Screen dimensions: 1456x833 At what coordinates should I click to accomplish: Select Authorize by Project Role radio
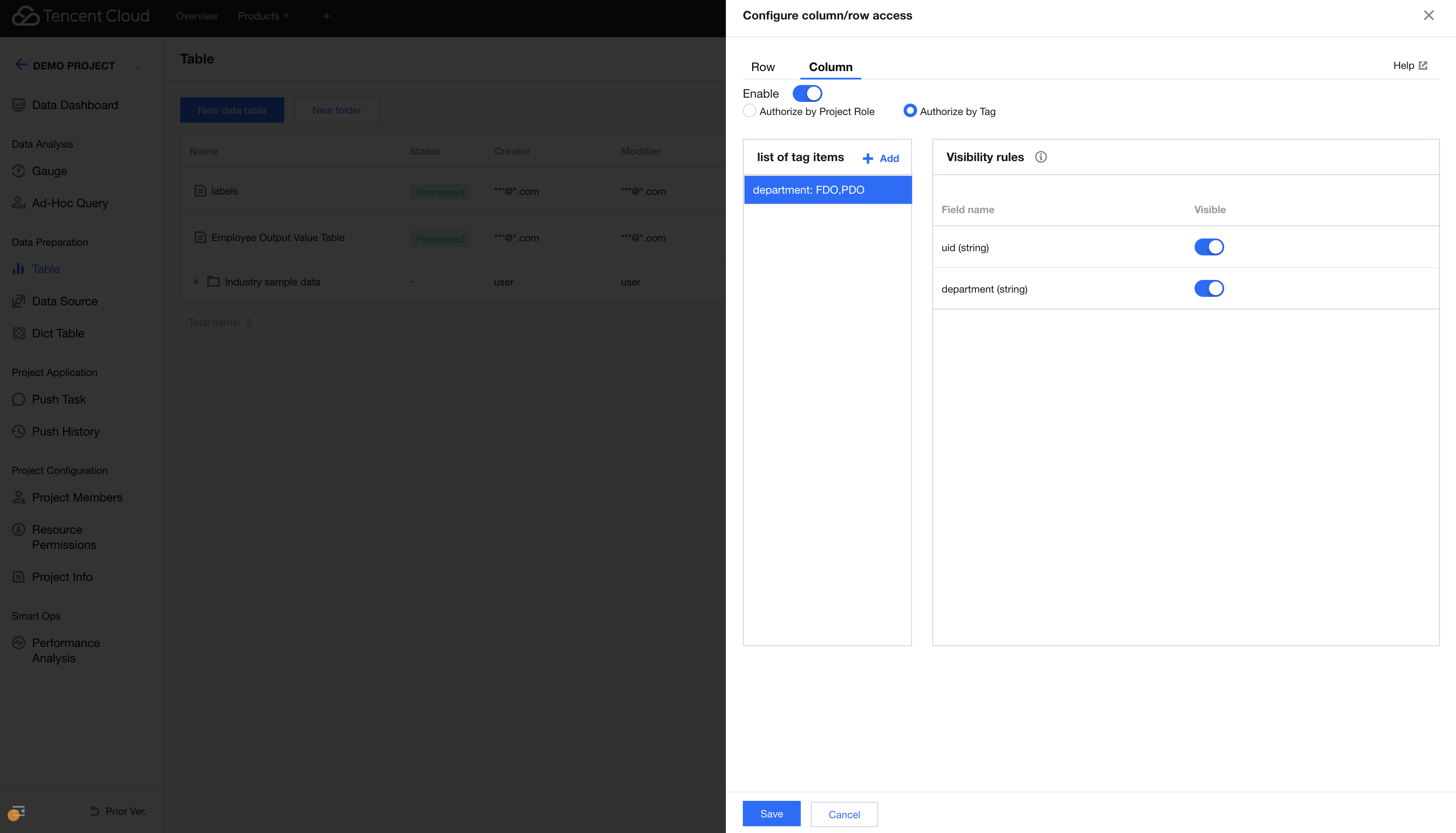click(x=749, y=111)
